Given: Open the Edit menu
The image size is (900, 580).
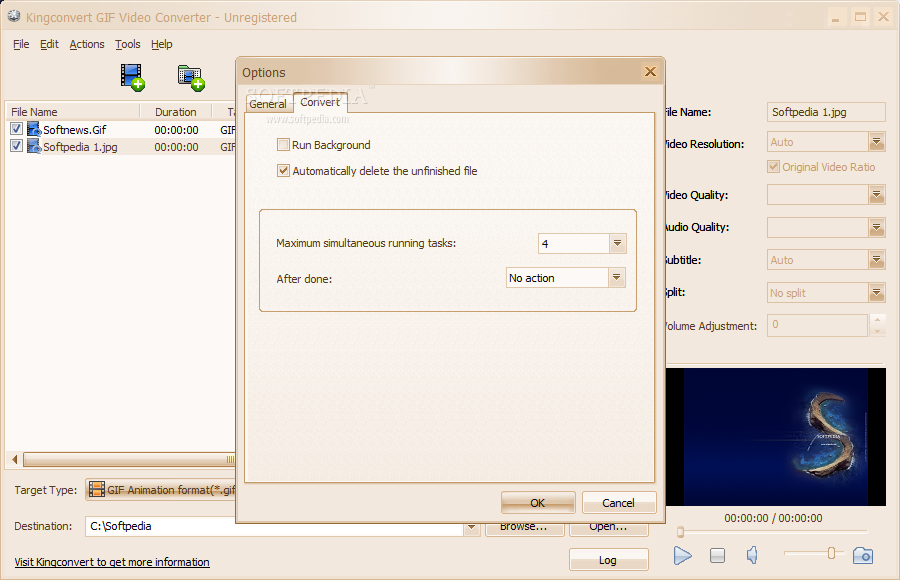Looking at the screenshot, I should [x=49, y=44].
